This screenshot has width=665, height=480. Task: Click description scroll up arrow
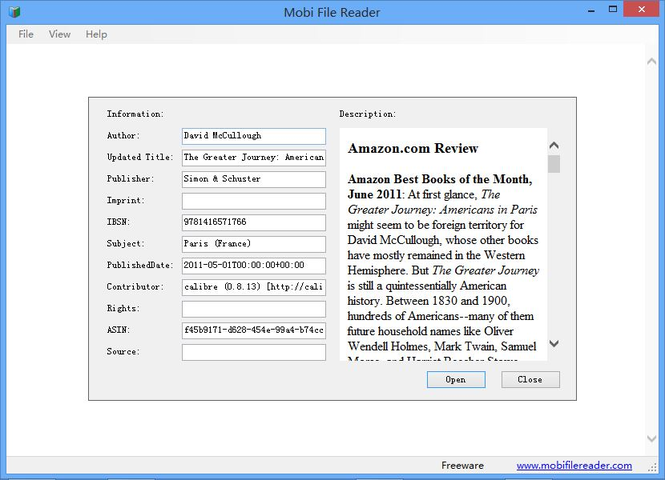point(554,145)
